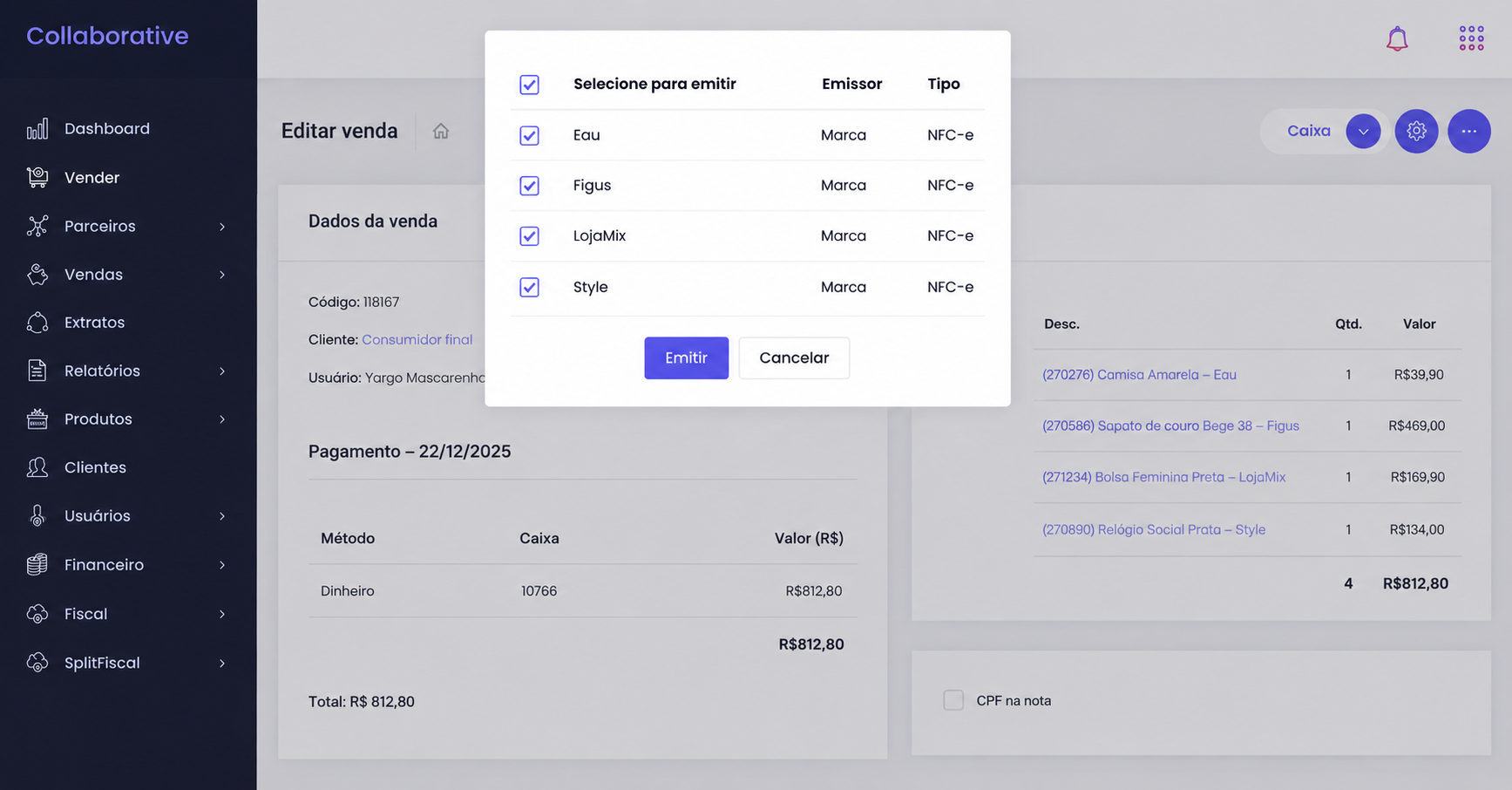Screen dimensions: 1512x790
Task: Click the Style issuer name in dialog
Action: 590,287
